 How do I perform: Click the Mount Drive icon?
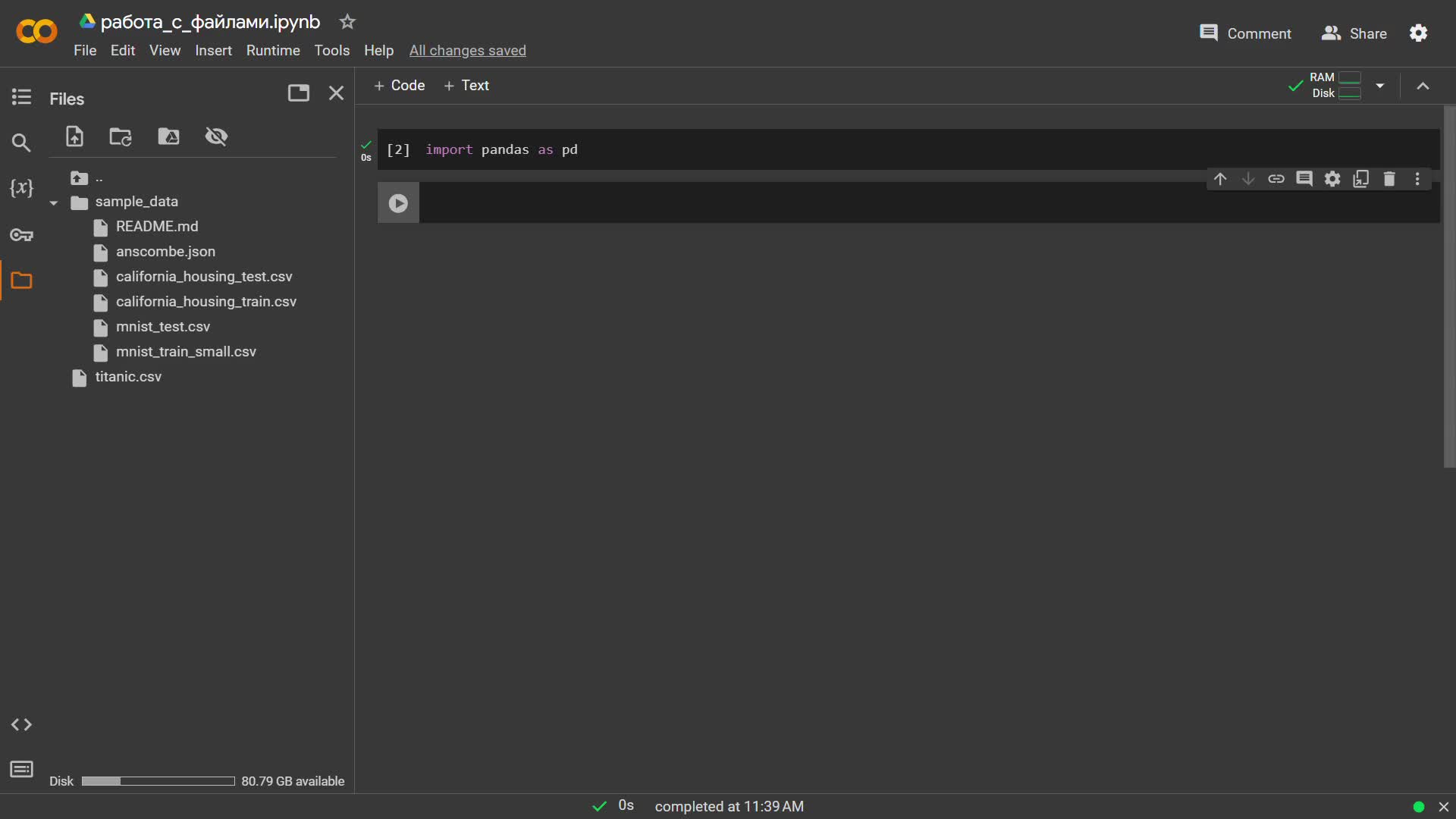coord(168,136)
